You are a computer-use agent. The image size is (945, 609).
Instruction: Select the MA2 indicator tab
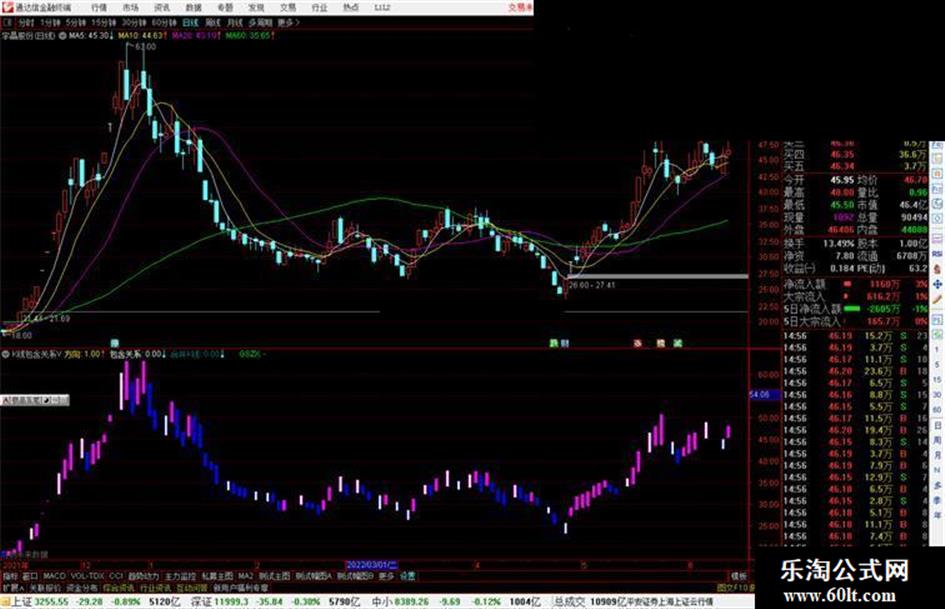pos(245,576)
